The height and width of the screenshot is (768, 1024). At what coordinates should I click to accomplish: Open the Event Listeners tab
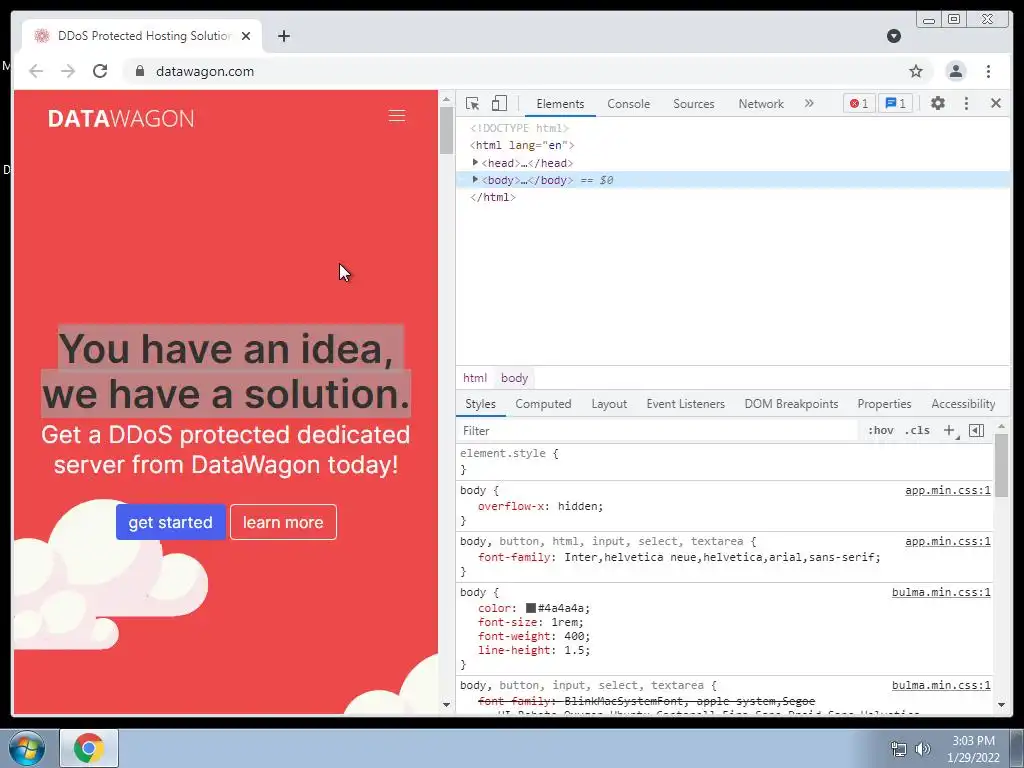[686, 404]
